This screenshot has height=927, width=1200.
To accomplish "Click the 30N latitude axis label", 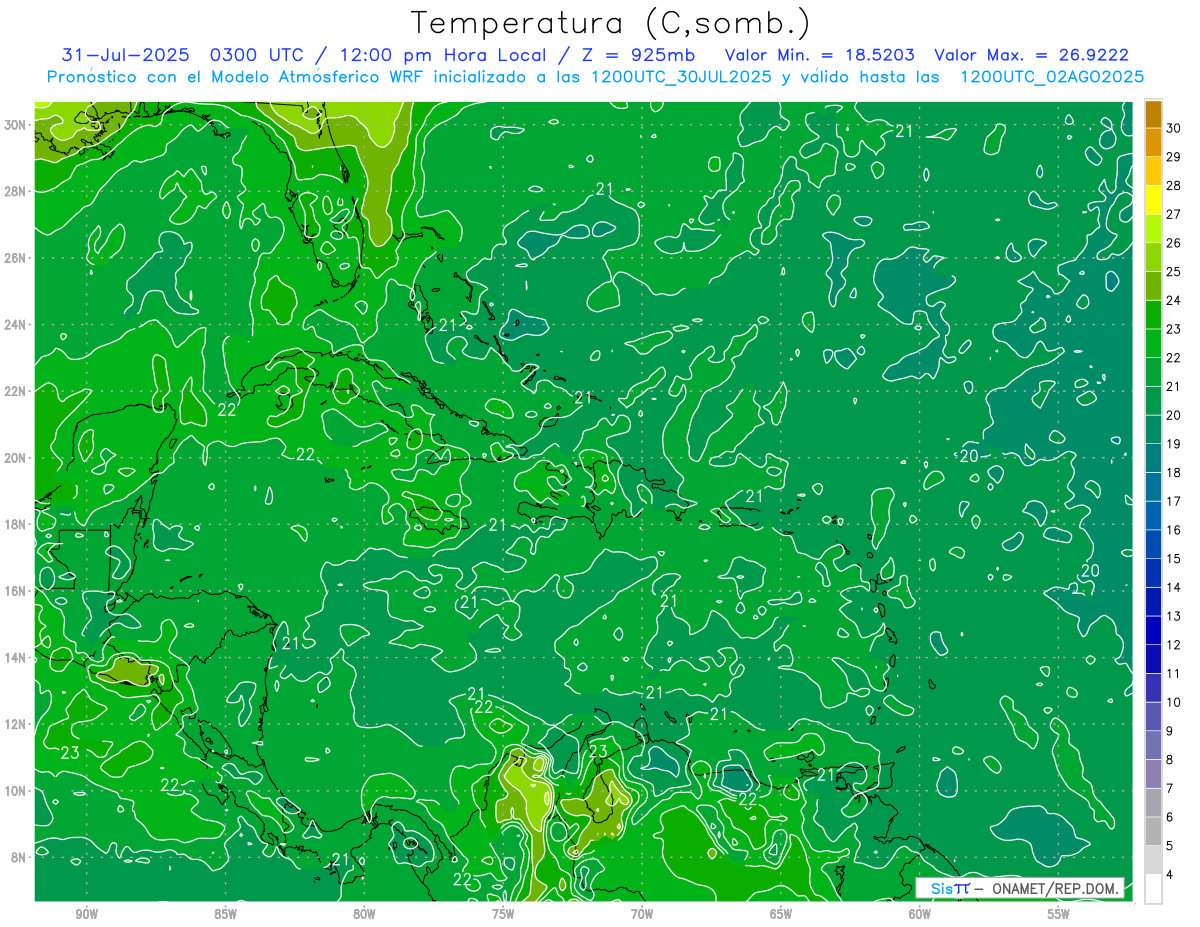I will pyautogui.click(x=15, y=125).
